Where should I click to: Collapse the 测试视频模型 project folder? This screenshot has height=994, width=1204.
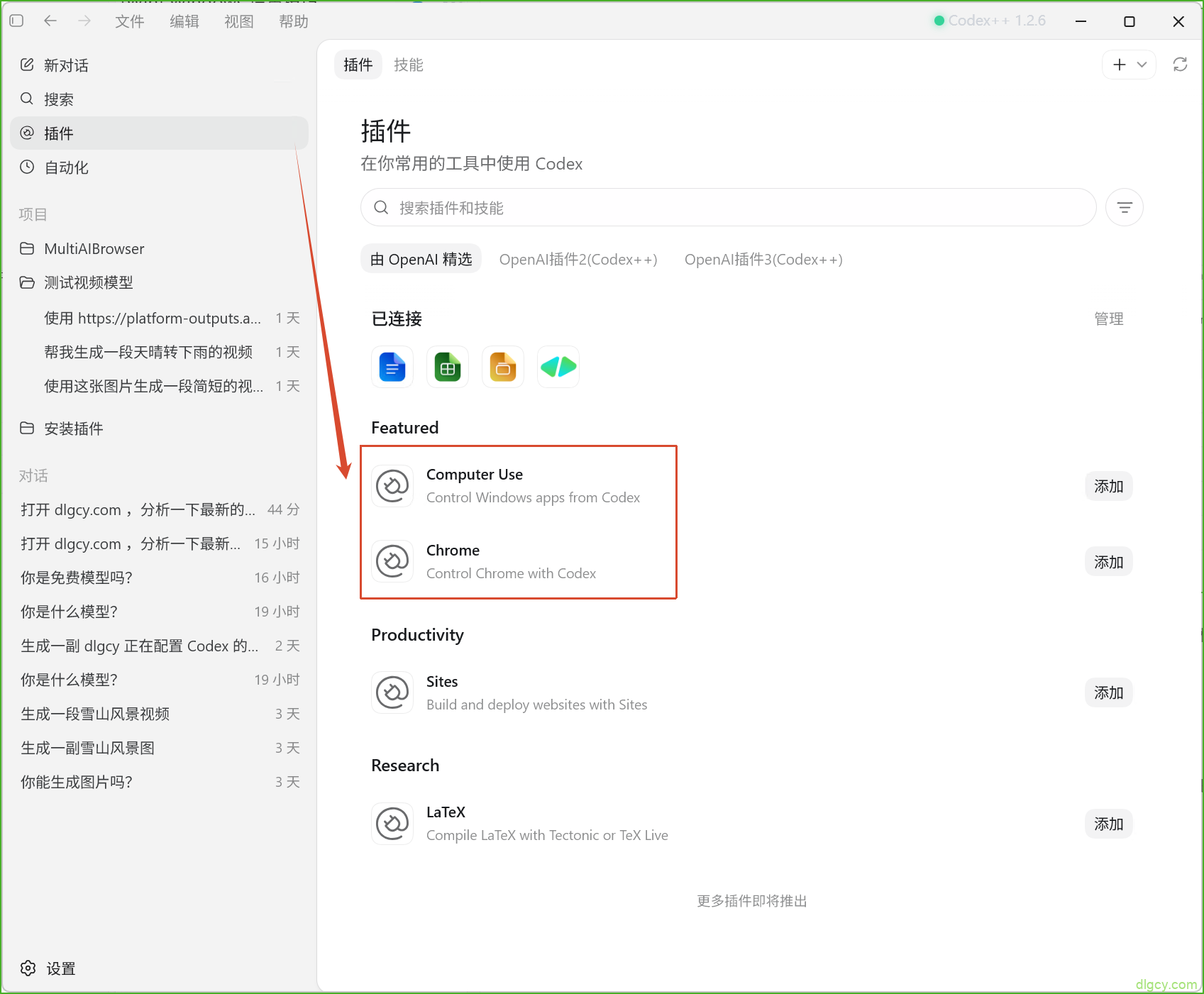pyautogui.click(x=159, y=282)
